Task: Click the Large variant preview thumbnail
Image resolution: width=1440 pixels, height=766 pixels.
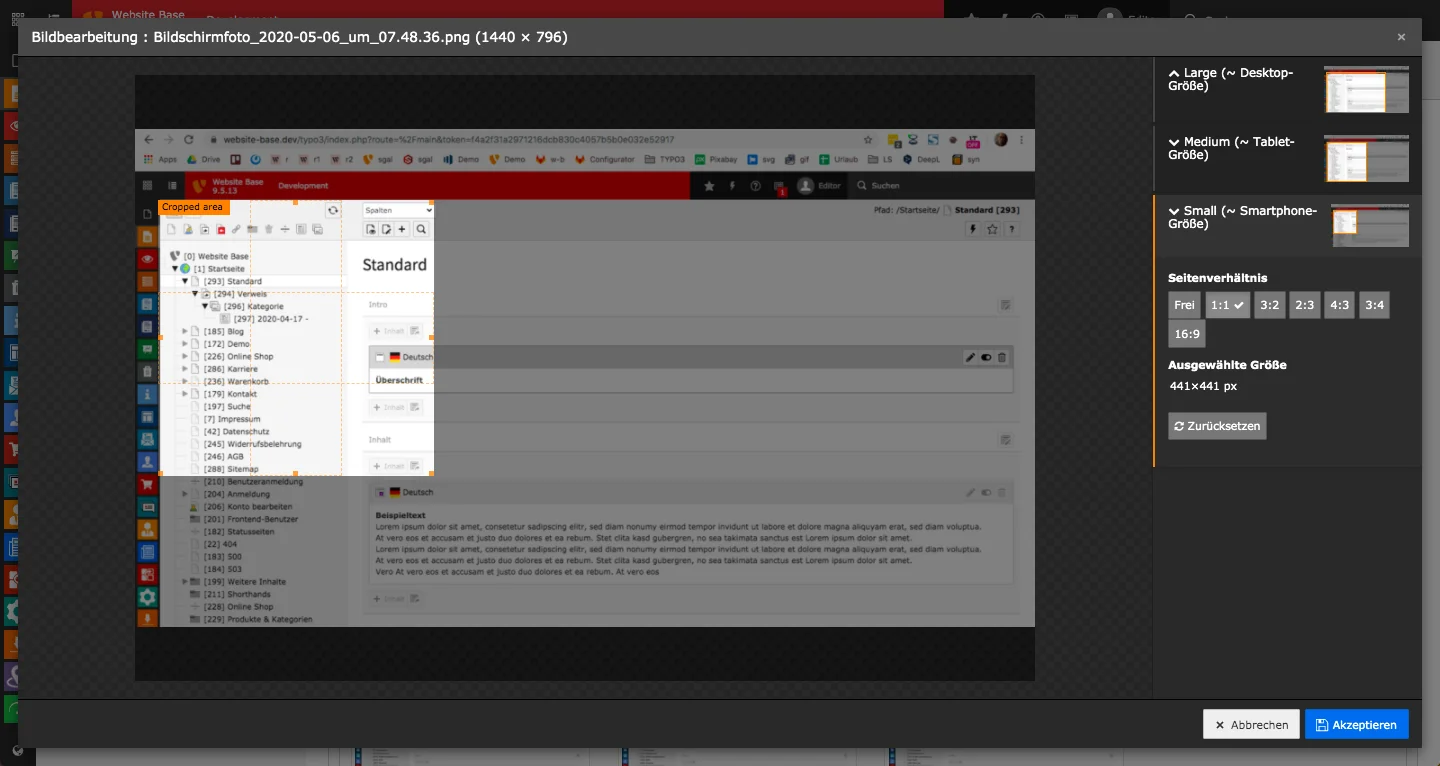Action: click(x=1366, y=90)
